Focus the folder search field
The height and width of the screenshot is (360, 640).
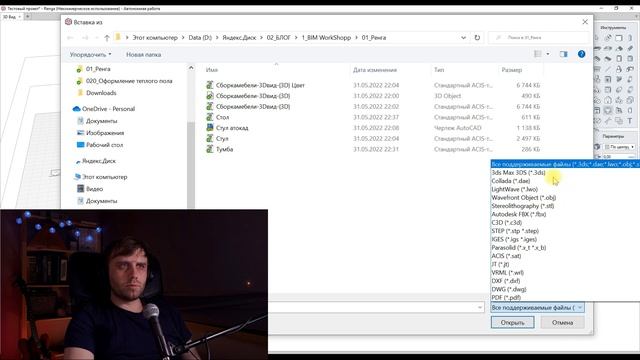click(539, 38)
